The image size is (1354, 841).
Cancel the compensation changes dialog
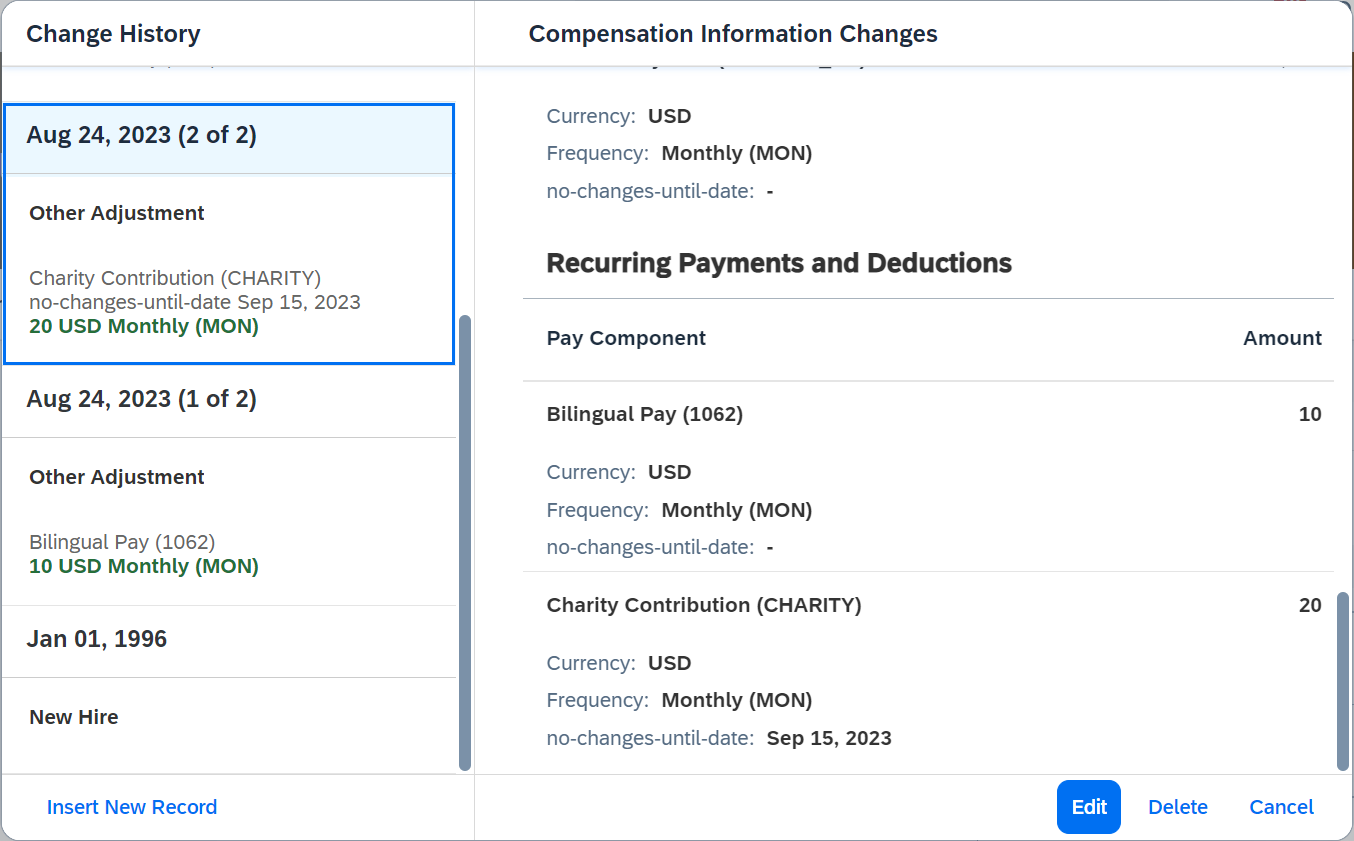(1281, 807)
